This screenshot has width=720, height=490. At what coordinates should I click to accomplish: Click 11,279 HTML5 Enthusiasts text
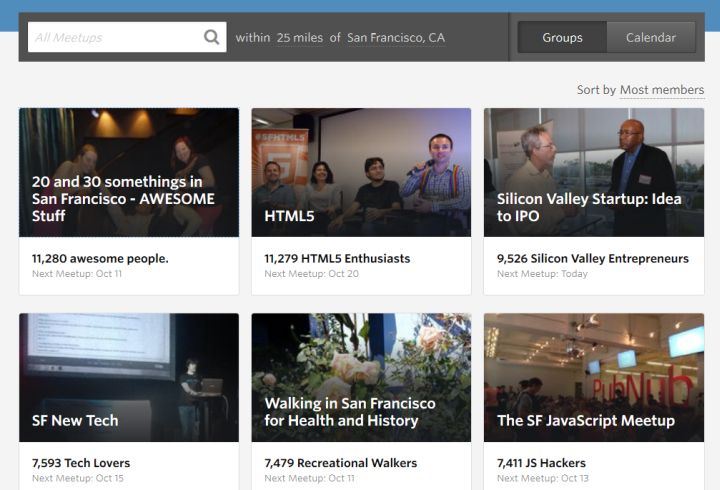pos(337,258)
